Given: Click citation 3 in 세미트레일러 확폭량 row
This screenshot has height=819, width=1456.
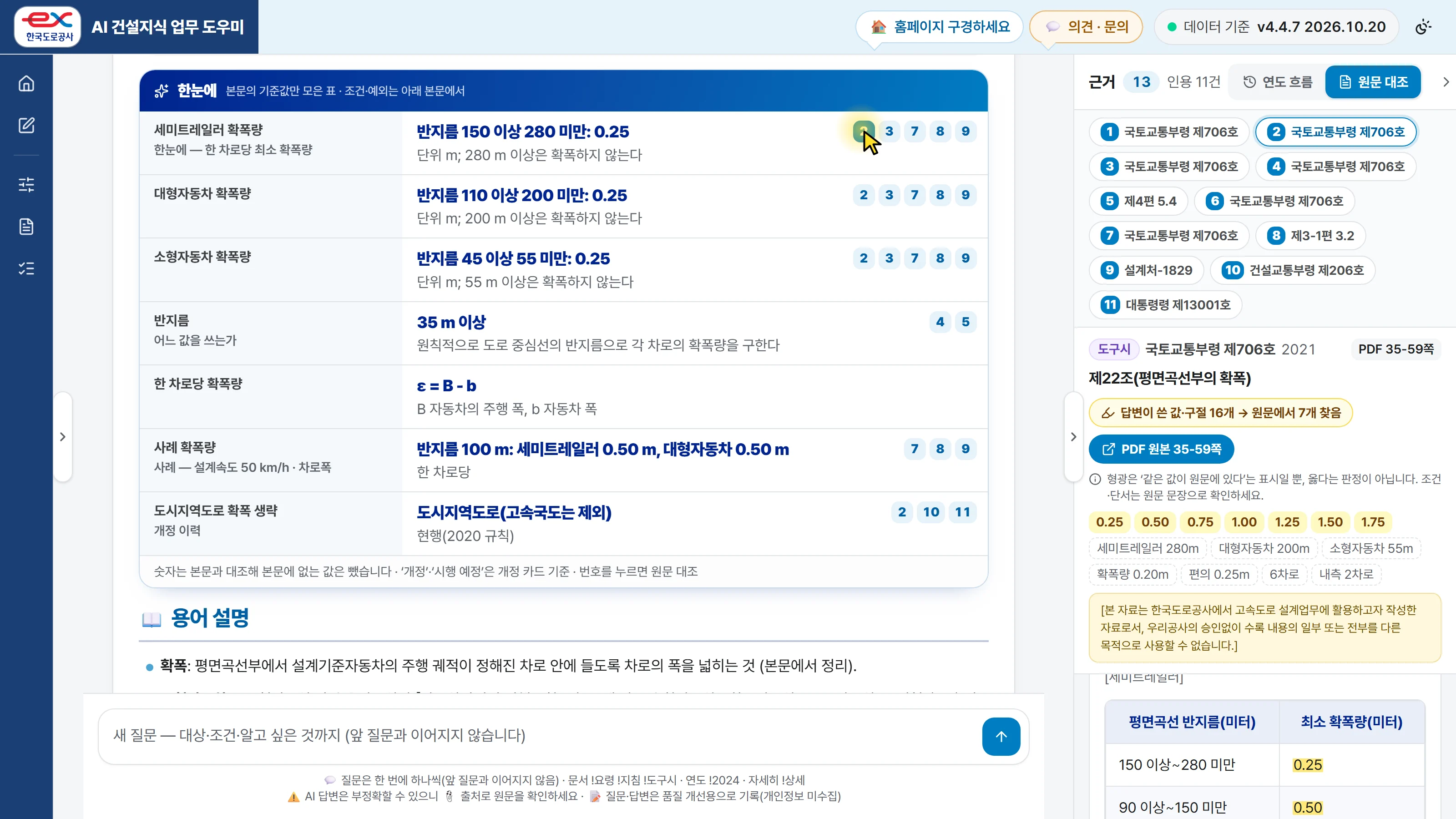Looking at the screenshot, I should [889, 131].
